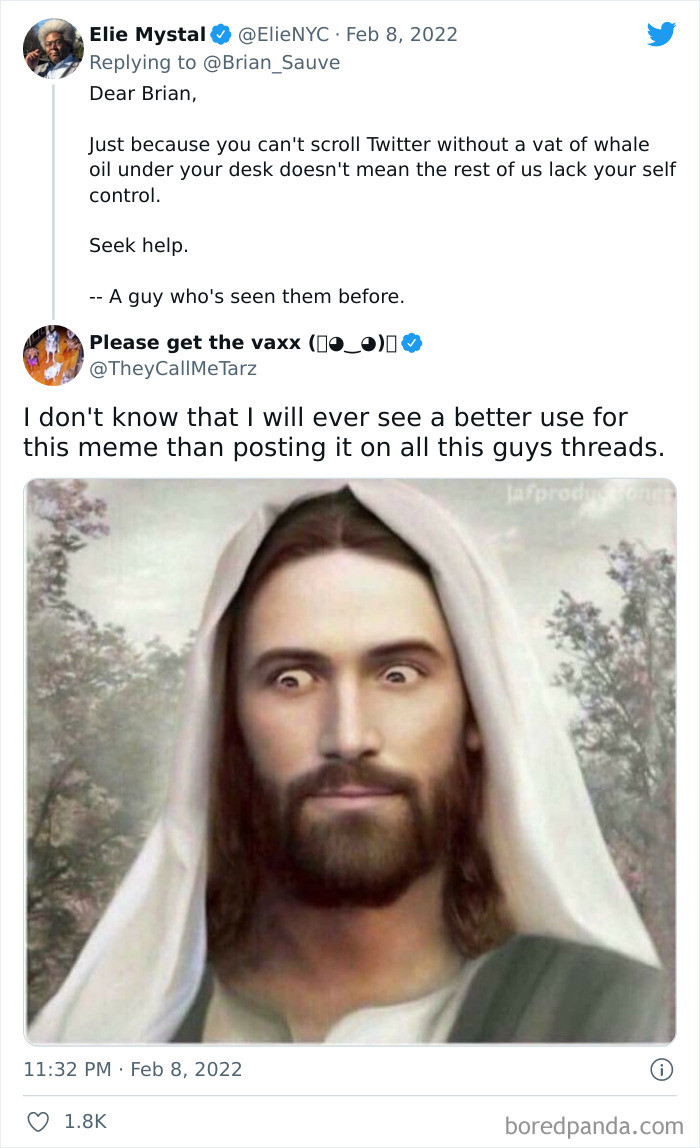Image resolution: width=700 pixels, height=1148 pixels.
Task: Click the Twitter bird logo
Action: coord(661,34)
